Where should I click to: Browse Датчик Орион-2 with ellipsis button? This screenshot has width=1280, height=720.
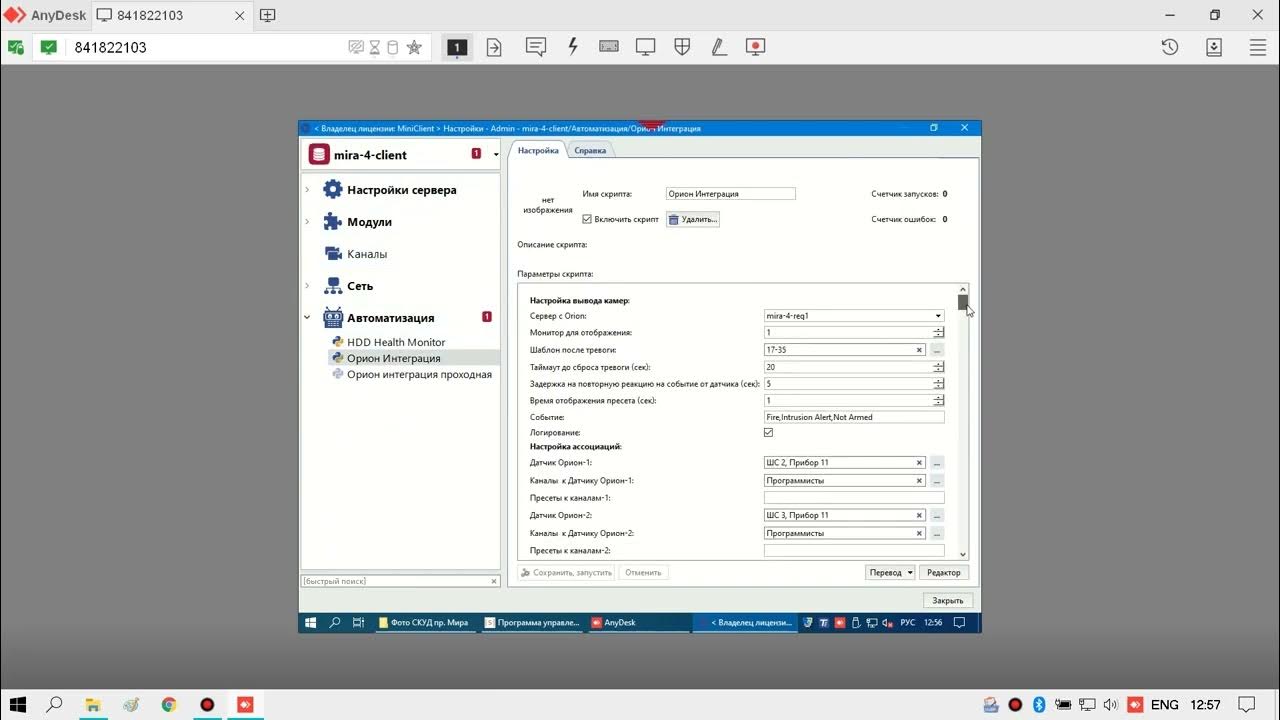[x=937, y=515]
